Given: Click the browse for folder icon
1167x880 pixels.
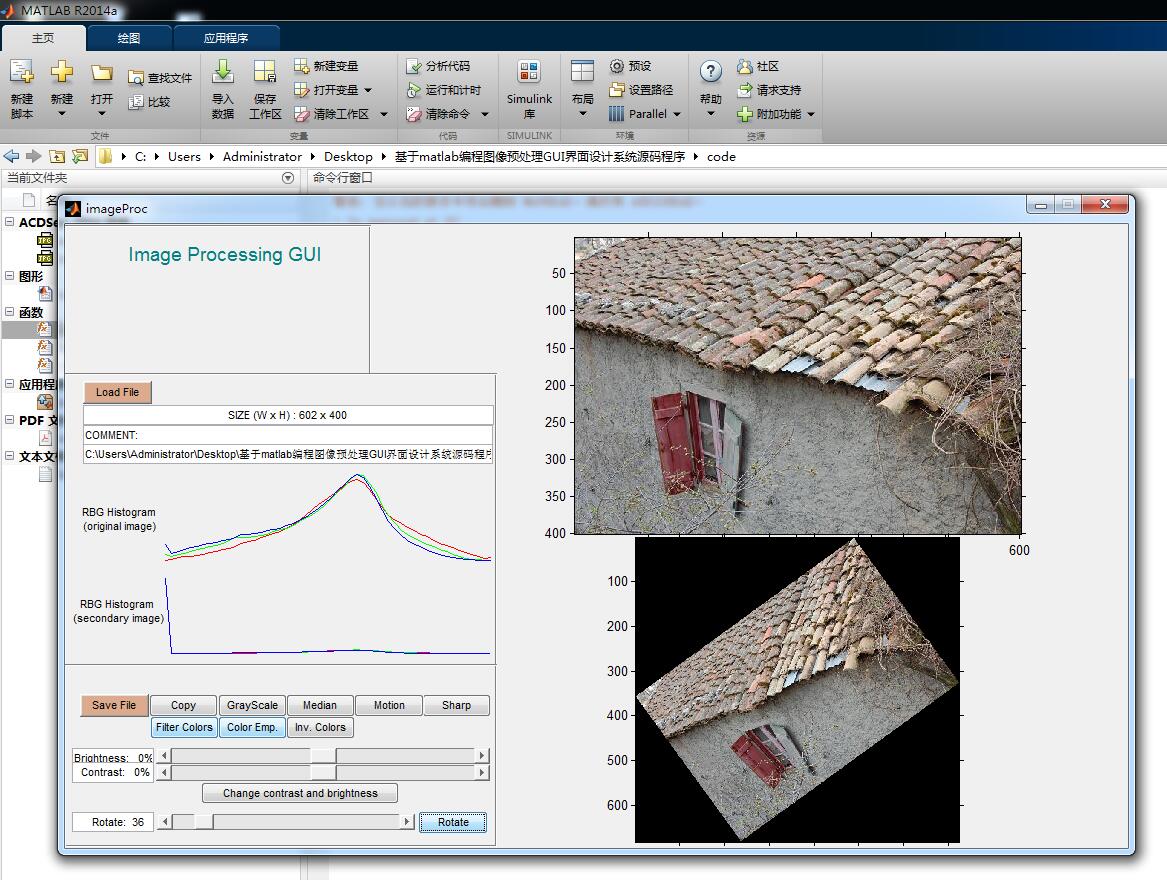Looking at the screenshot, I should coord(80,156).
